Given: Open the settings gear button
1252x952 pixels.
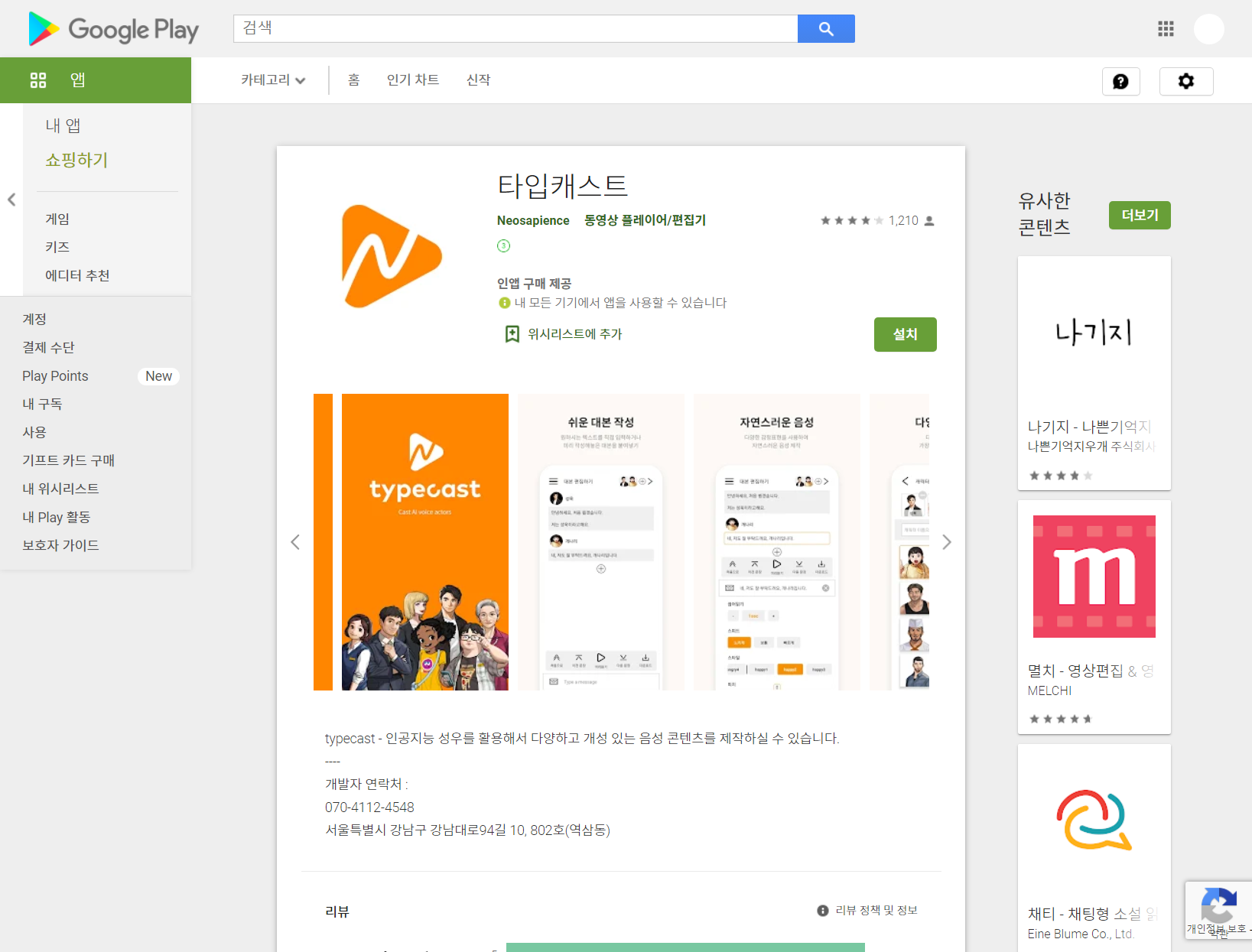Looking at the screenshot, I should click(1186, 81).
